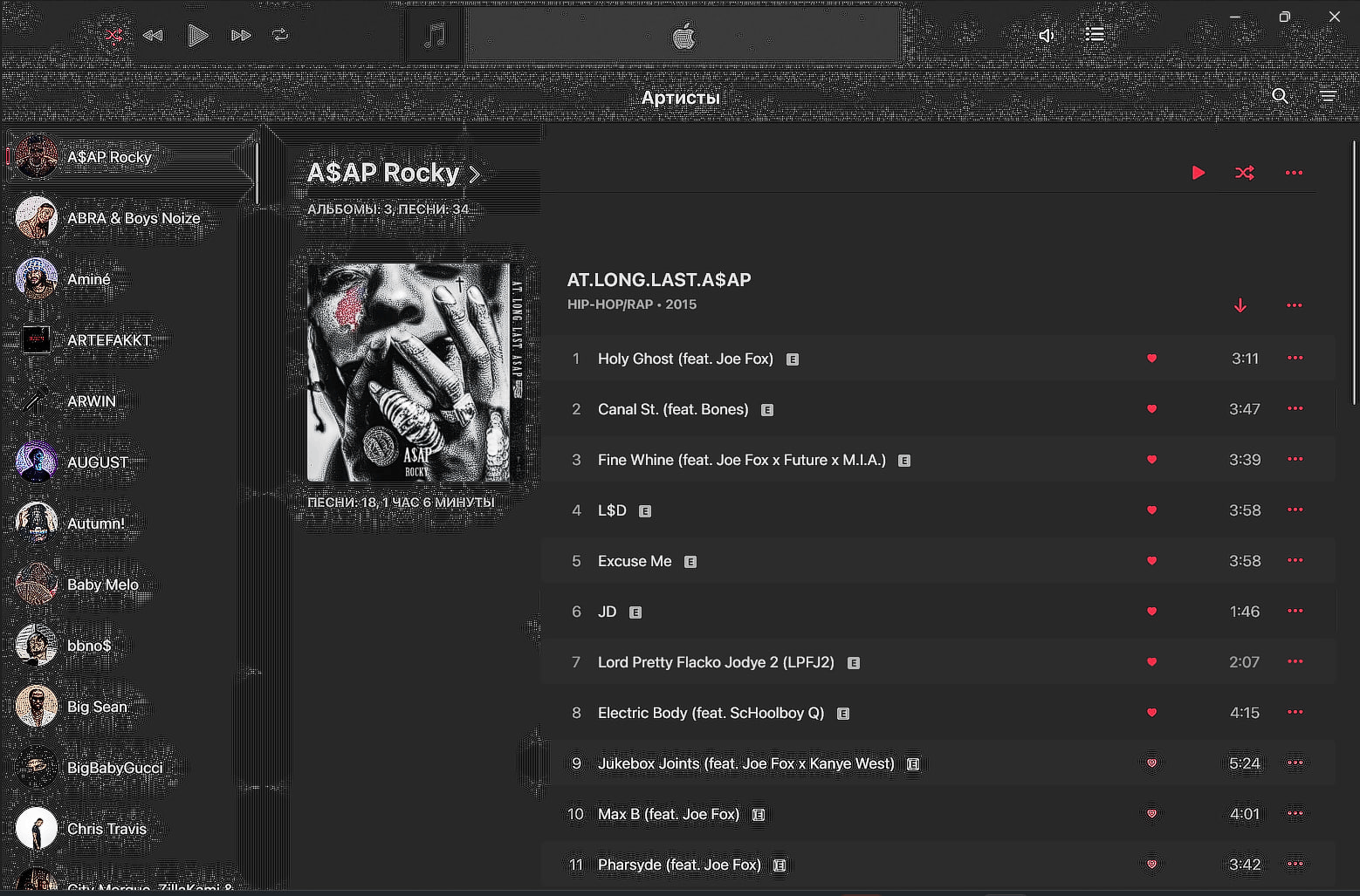Select Baby Melo in artist list
This screenshot has height=896, width=1360.
point(129,585)
